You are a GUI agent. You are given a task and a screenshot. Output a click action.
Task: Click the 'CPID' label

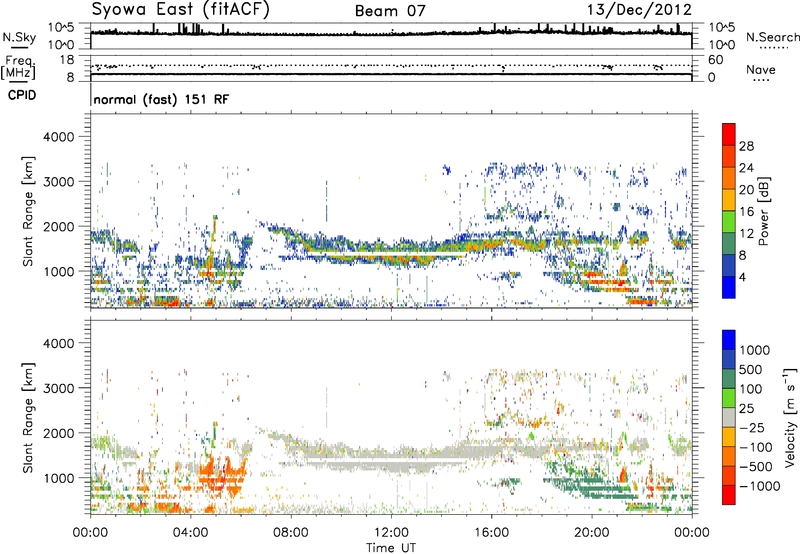tap(22, 95)
